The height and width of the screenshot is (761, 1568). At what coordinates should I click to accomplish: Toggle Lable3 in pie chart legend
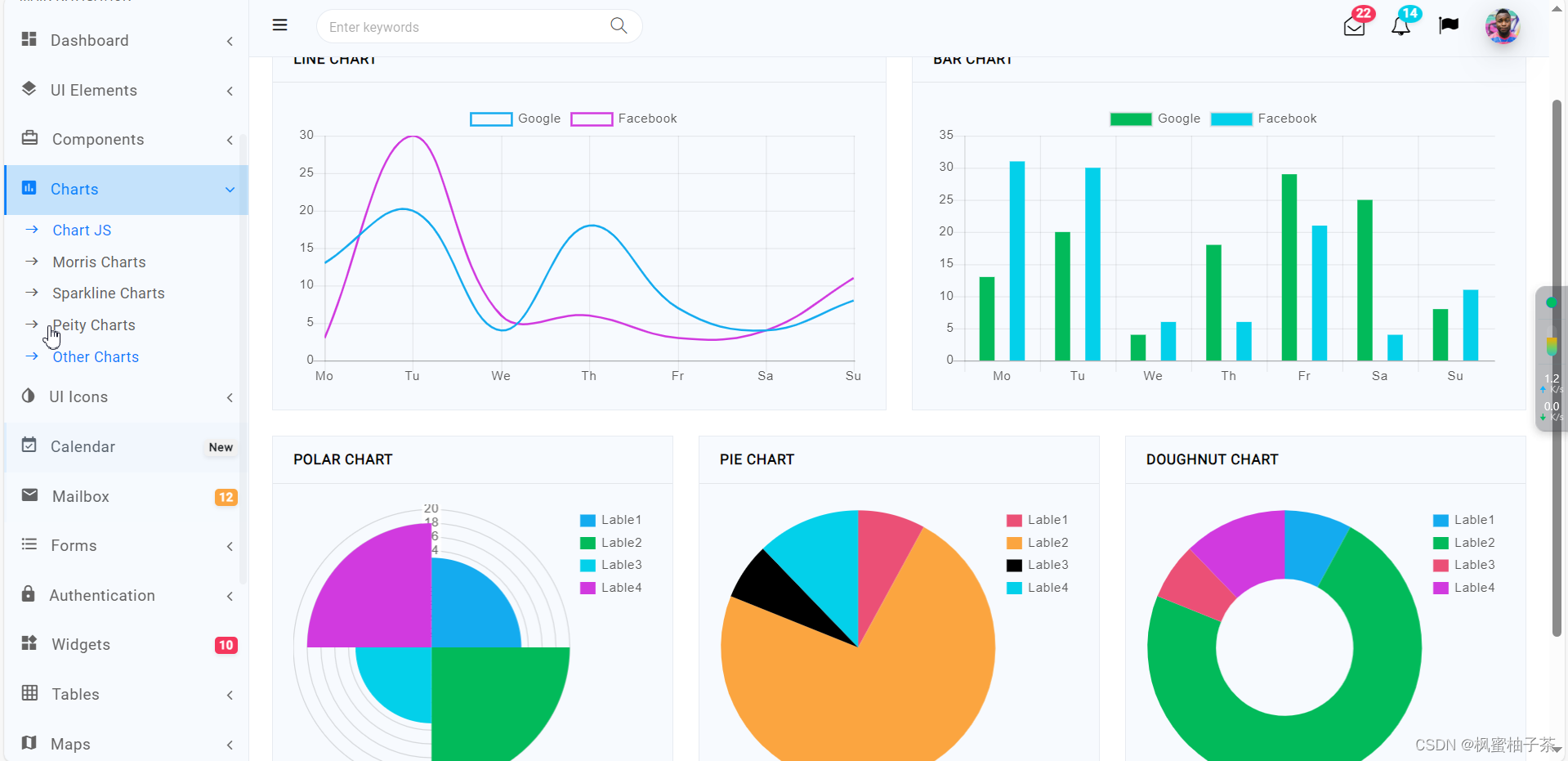point(1038,565)
